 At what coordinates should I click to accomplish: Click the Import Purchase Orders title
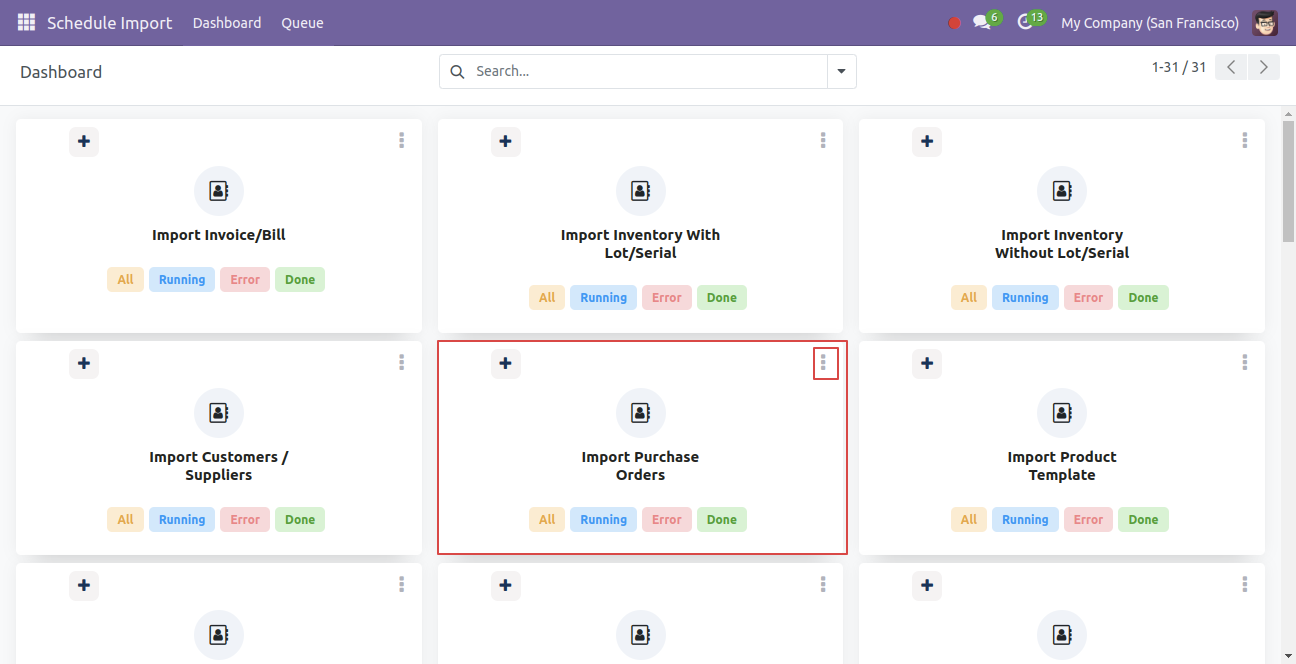[640, 466]
